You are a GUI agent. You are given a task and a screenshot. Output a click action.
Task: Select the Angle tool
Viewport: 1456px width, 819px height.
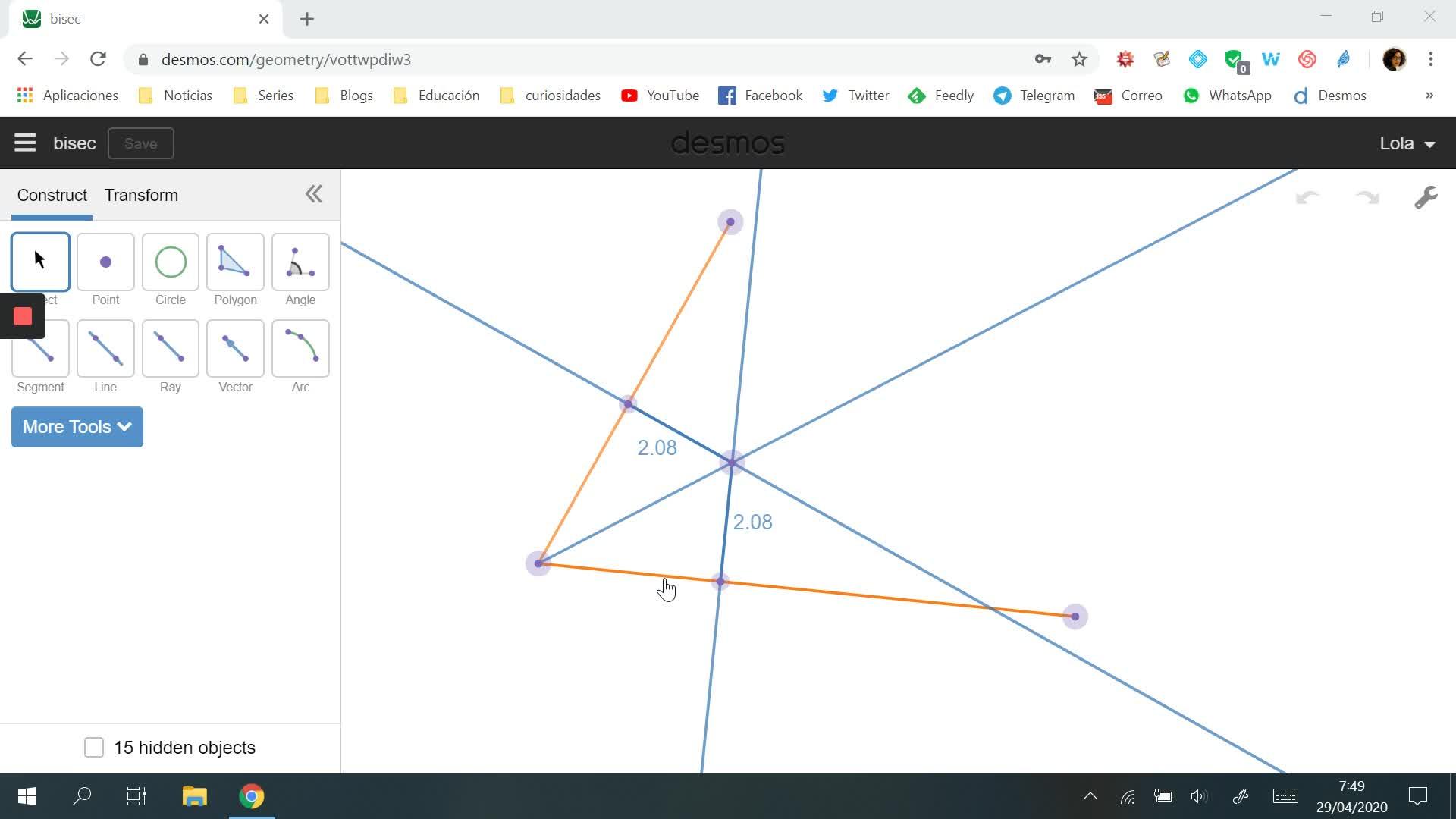[300, 262]
